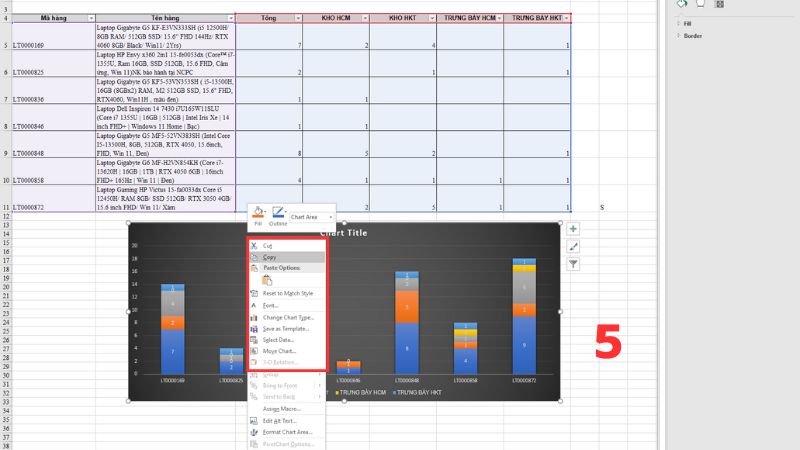The width and height of the screenshot is (800, 450).
Task: Select cell LT0000848
Action: [x=53, y=144]
